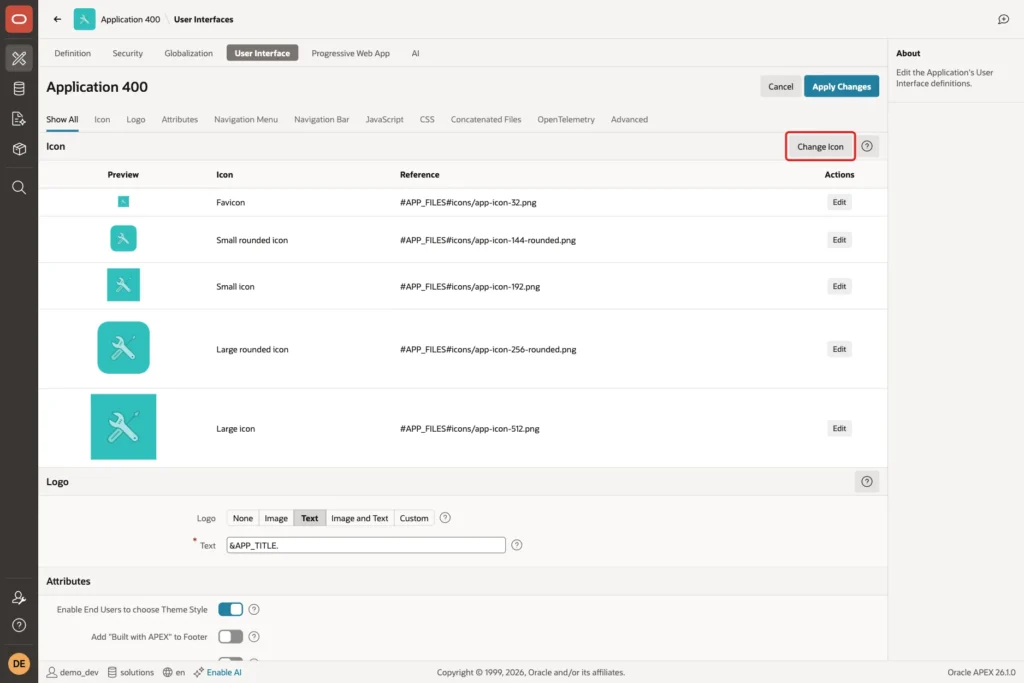Open the feedback icon in the top-right
1024x683 pixels.
[x=1003, y=19]
